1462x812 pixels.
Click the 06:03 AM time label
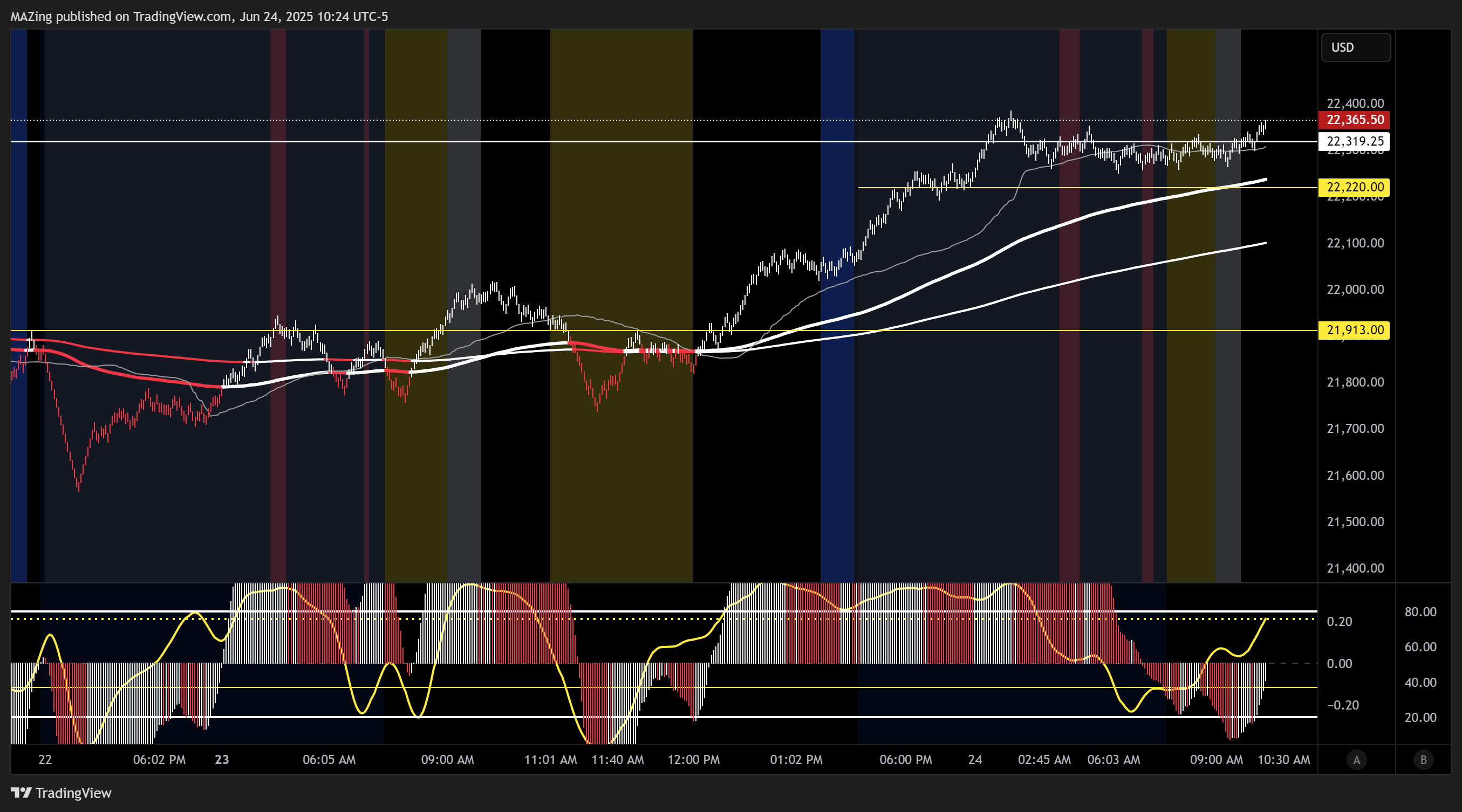1113,760
